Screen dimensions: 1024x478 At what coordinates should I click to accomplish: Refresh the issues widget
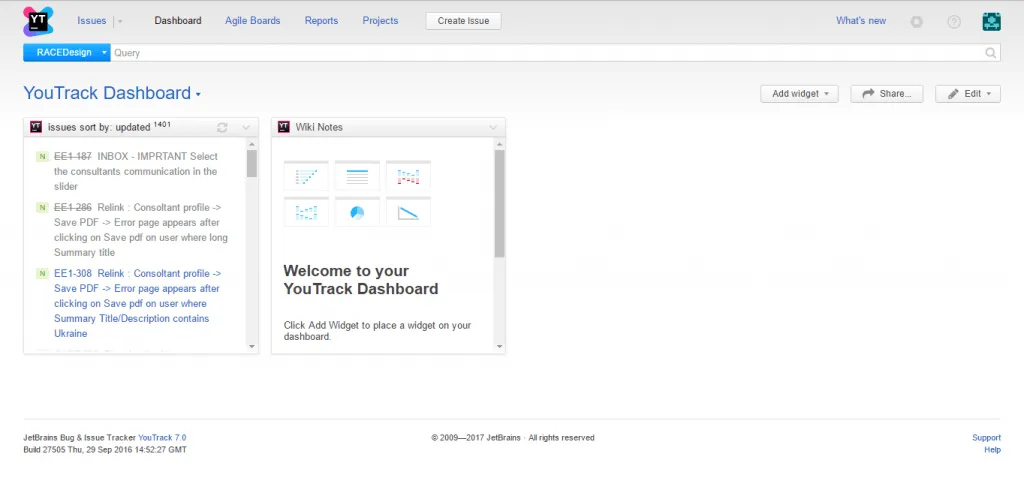[x=222, y=127]
